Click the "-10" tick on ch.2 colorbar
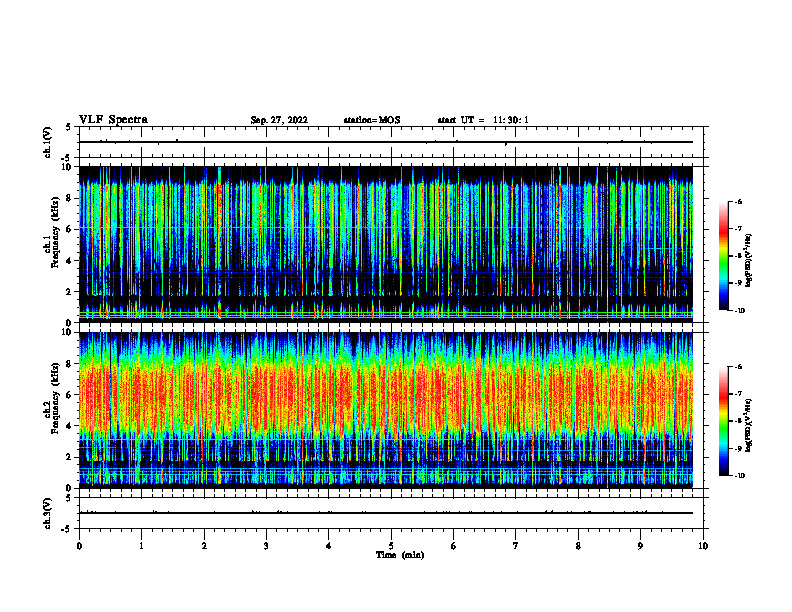This screenshot has height=612, width=792. click(739, 476)
